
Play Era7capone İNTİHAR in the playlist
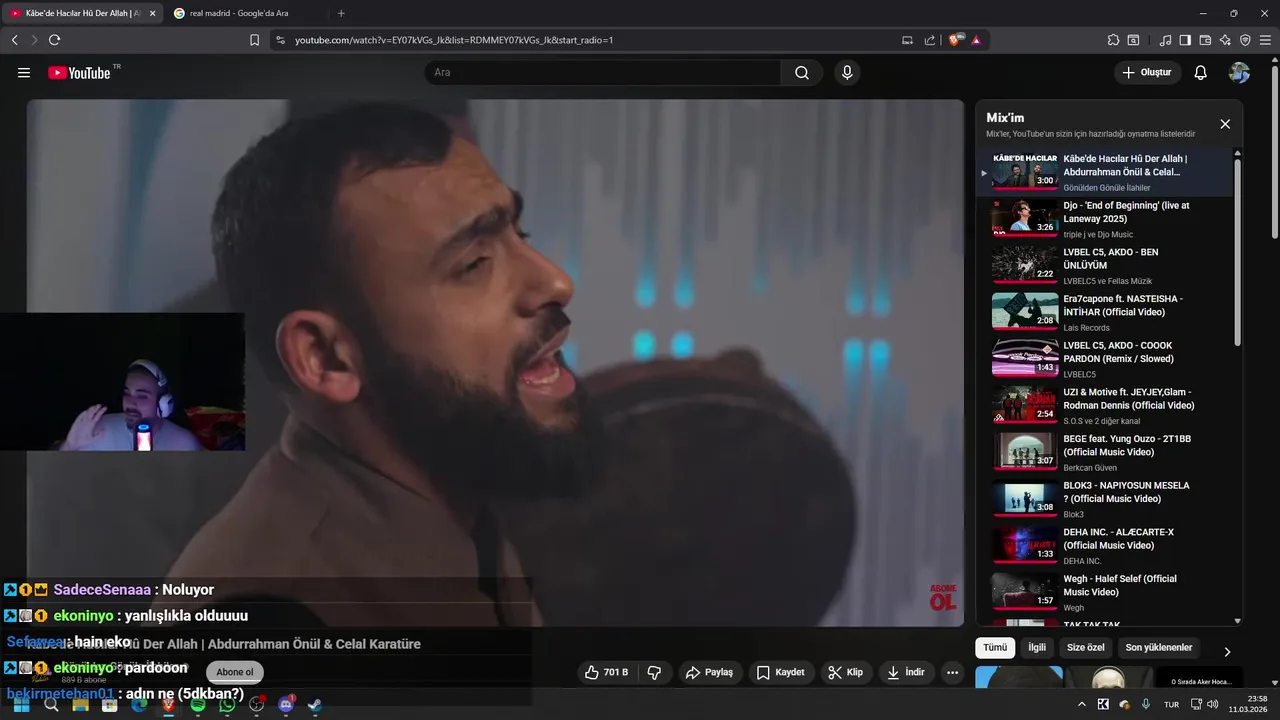click(x=1104, y=312)
